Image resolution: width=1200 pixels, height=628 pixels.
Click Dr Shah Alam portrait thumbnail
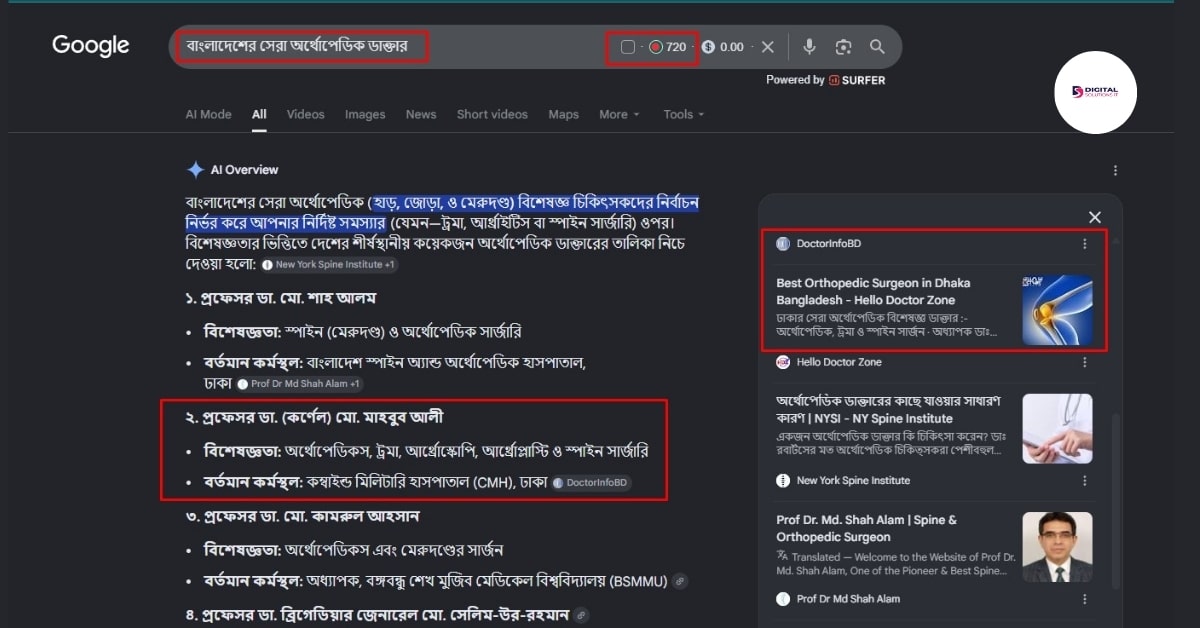[1057, 547]
